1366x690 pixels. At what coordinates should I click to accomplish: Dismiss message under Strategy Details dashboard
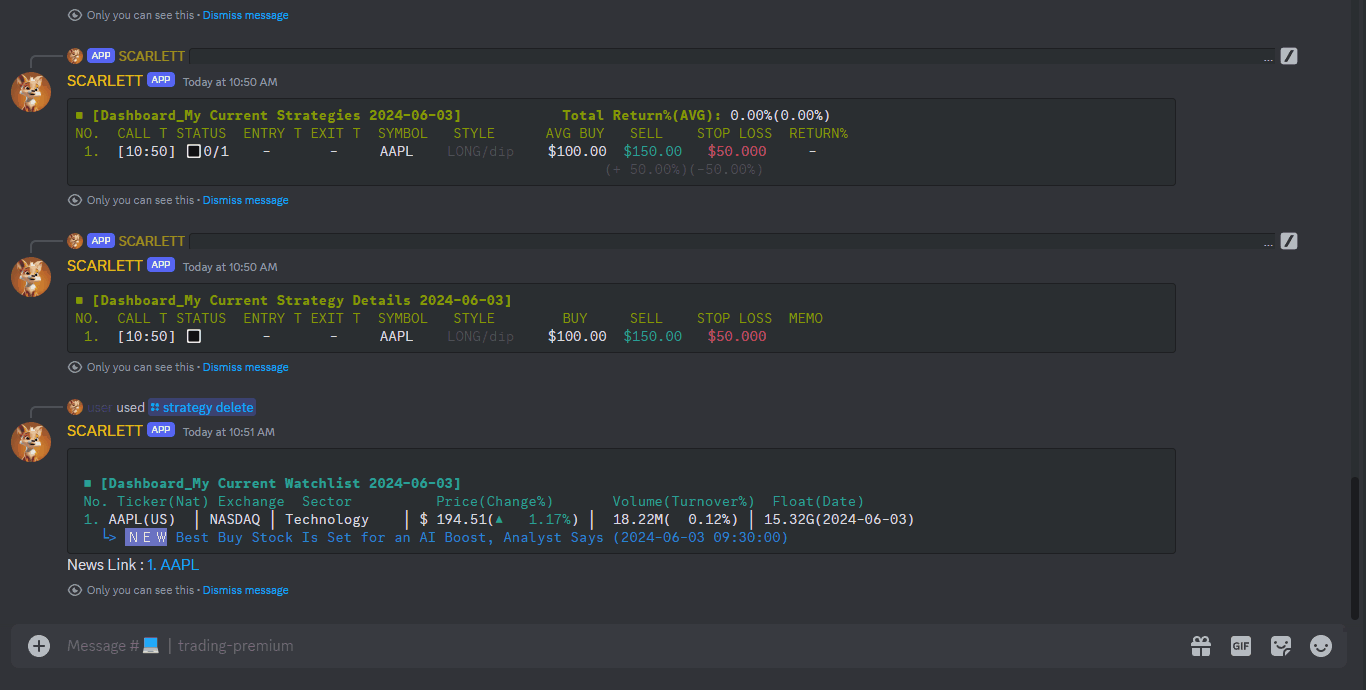[245, 367]
